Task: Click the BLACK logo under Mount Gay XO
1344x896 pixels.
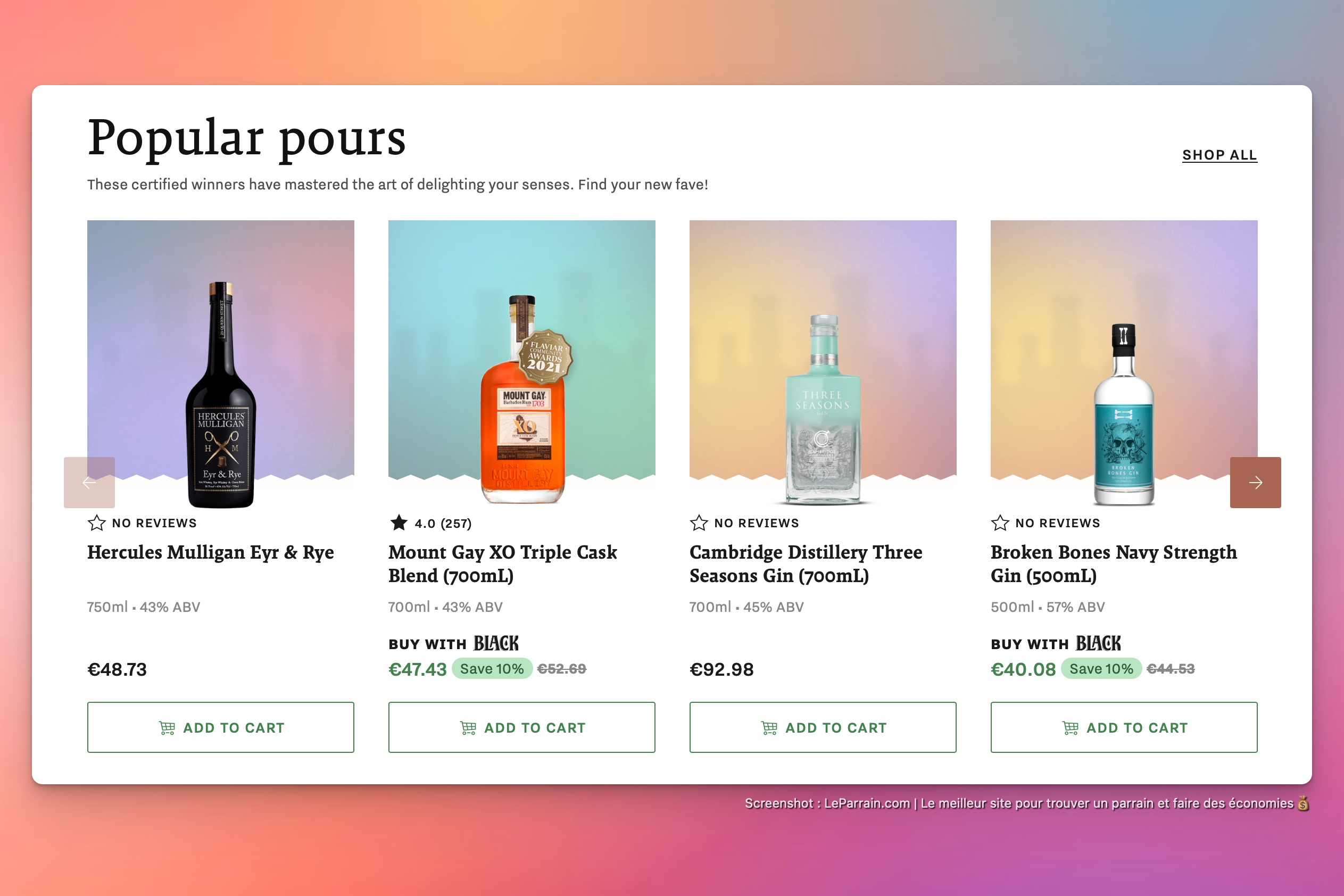Action: [x=496, y=643]
